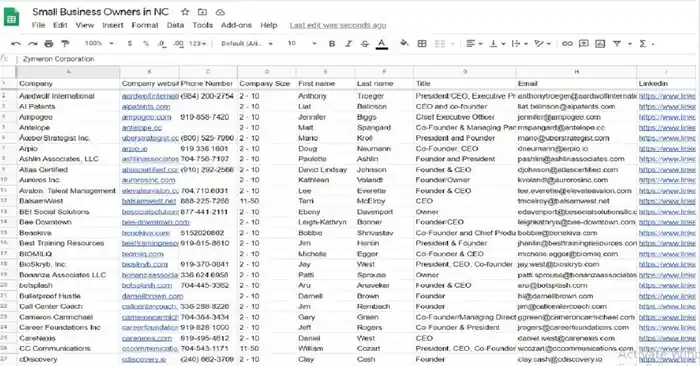
Task: Open the Google Sheets home icon
Action: coord(12,17)
